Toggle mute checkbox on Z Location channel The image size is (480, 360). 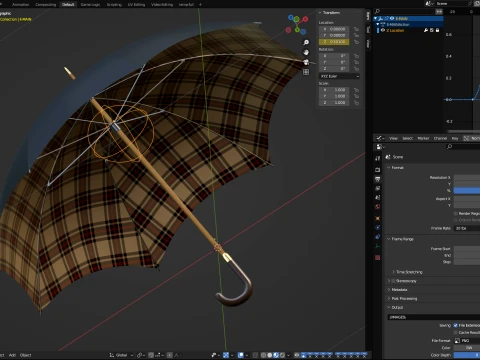432,30
